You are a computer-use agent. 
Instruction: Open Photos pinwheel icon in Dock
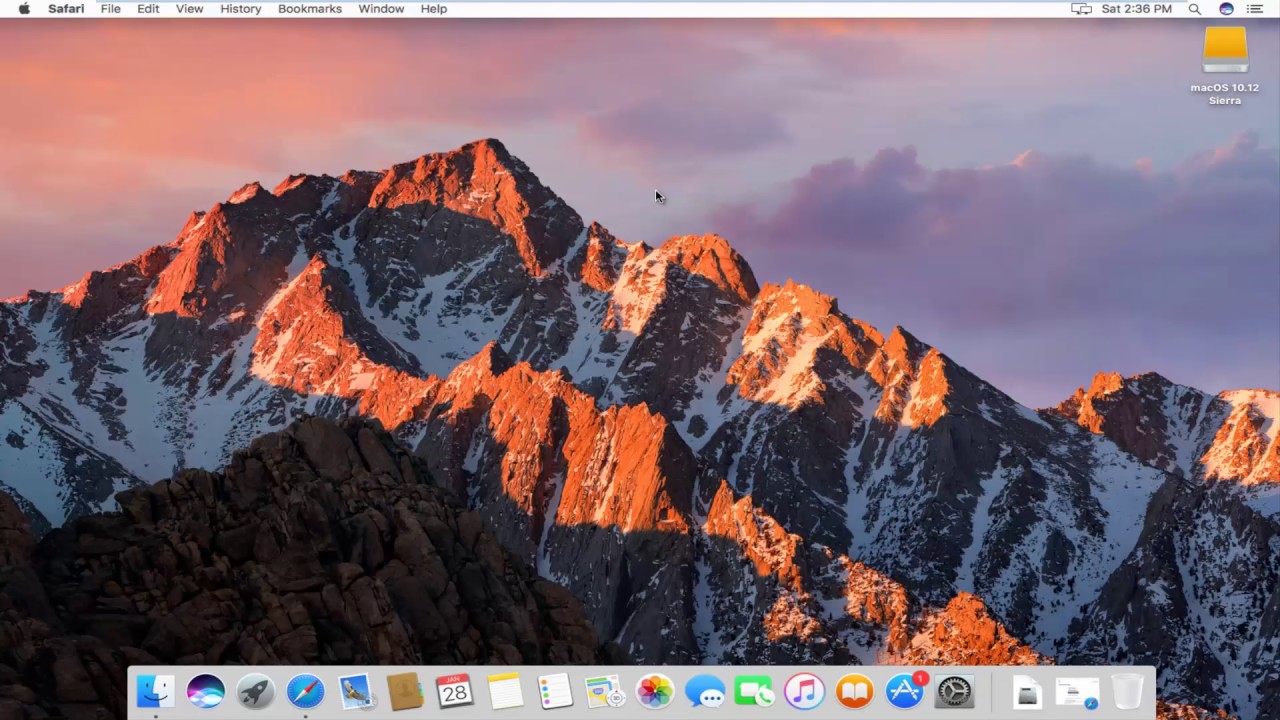[655, 691]
